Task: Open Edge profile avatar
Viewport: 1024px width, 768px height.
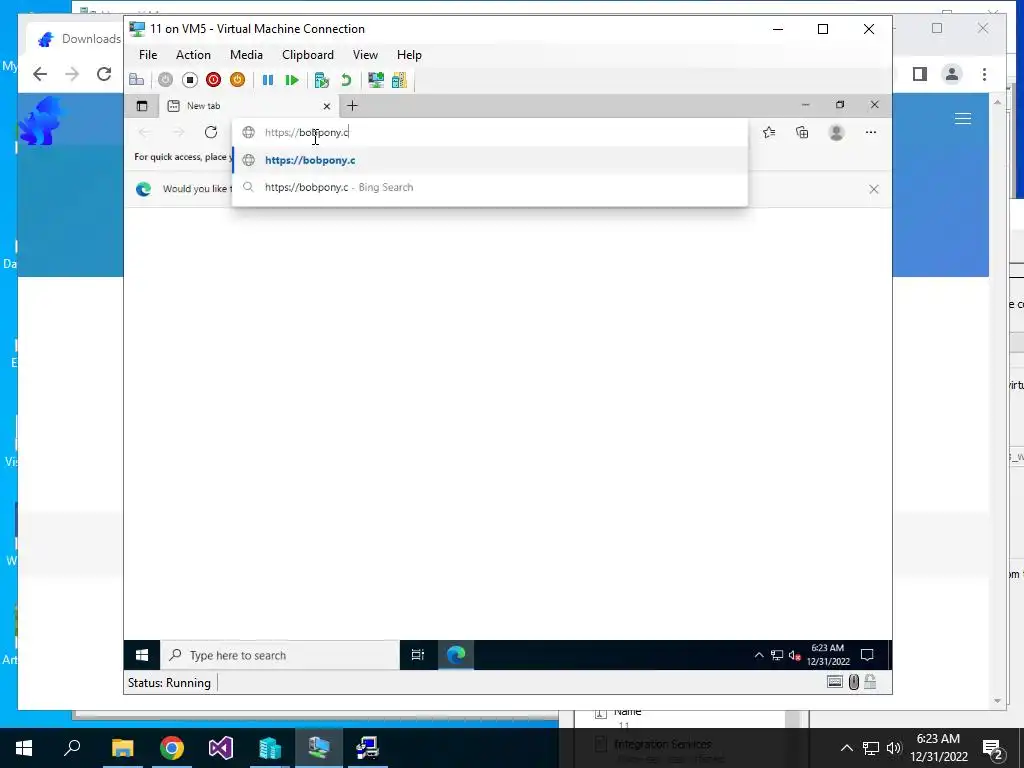Action: point(836,133)
